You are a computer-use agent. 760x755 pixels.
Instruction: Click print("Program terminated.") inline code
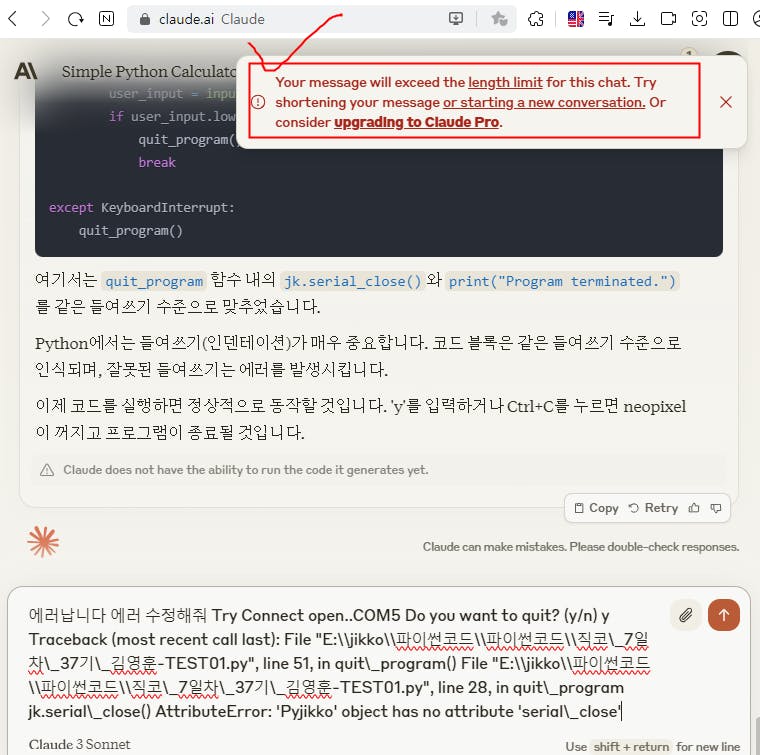point(562,281)
